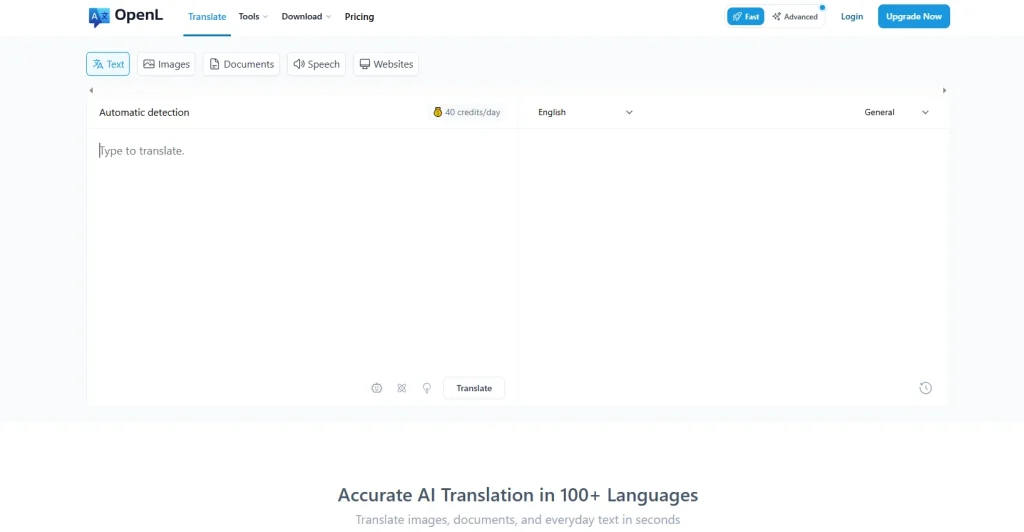This screenshot has height=532, width=1024.
Task: Open the Download menu
Action: pos(306,16)
